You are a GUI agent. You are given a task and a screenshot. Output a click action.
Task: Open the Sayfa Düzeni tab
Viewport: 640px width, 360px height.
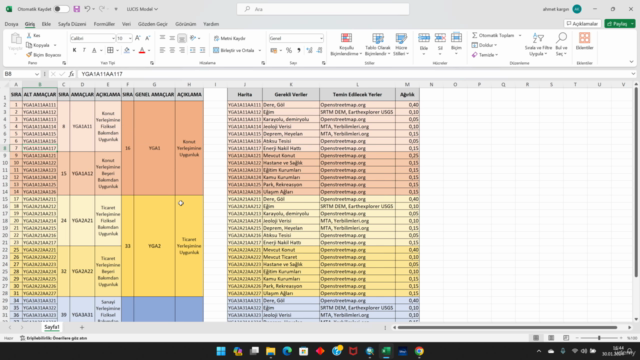72,24
